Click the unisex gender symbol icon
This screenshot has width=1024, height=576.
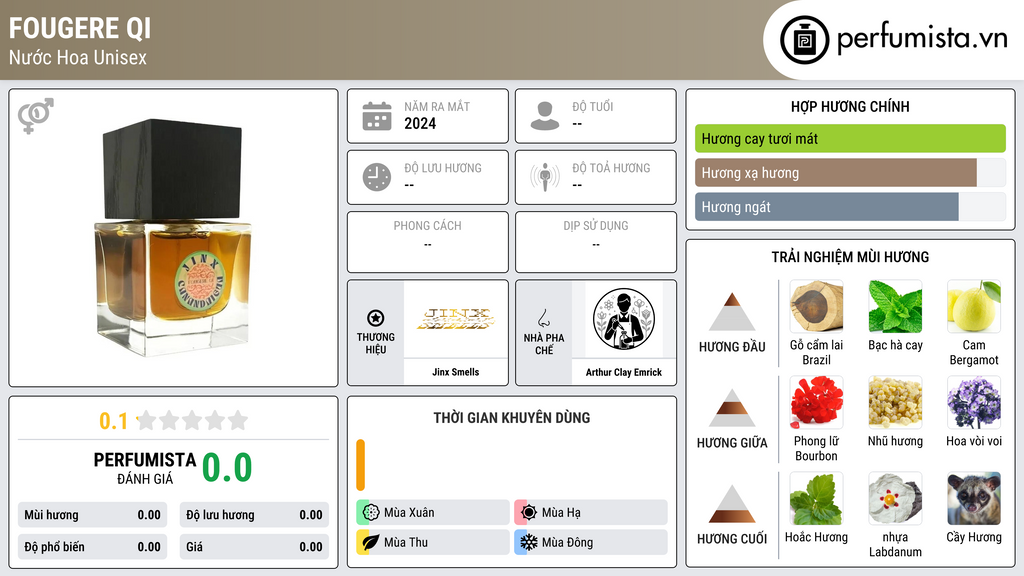pyautogui.click(x=35, y=116)
